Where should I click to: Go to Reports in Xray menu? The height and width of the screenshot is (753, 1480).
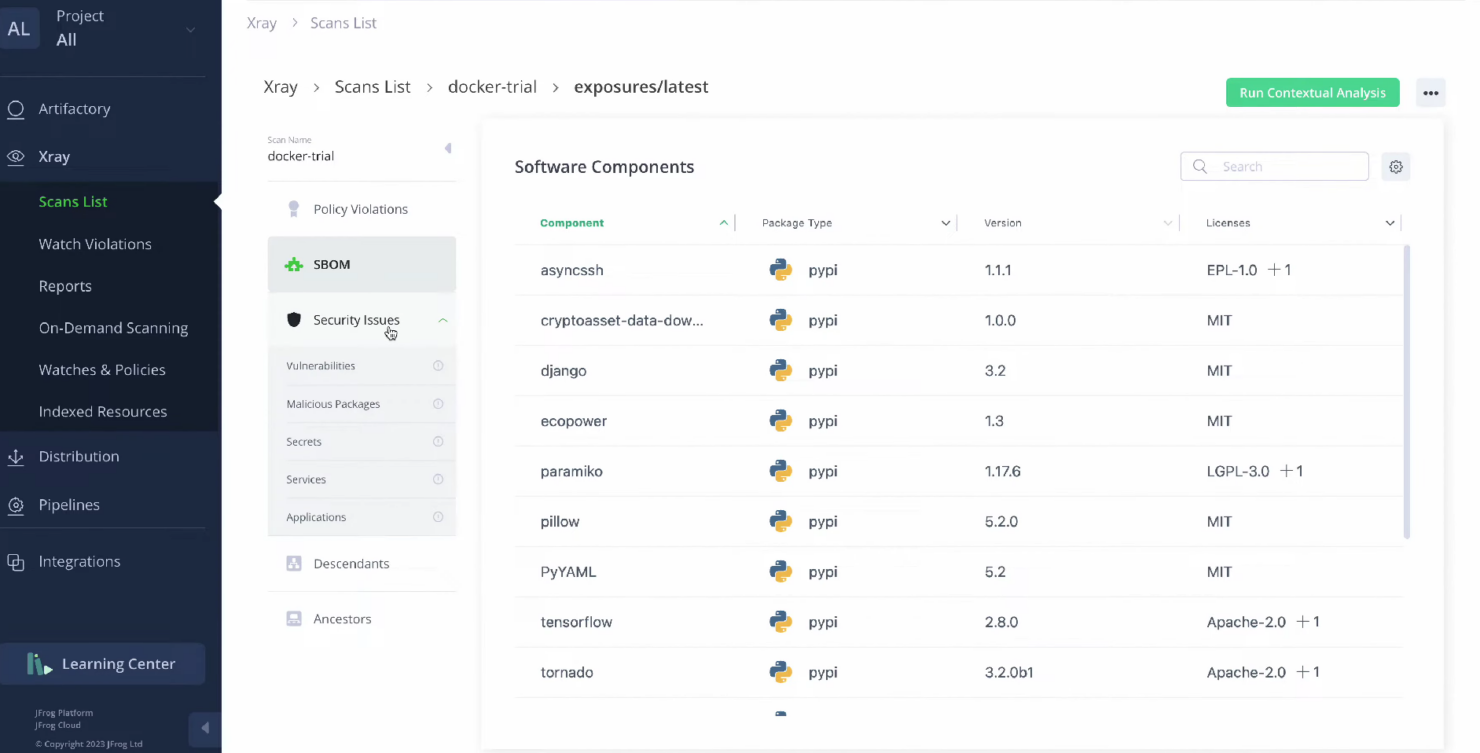tap(65, 286)
